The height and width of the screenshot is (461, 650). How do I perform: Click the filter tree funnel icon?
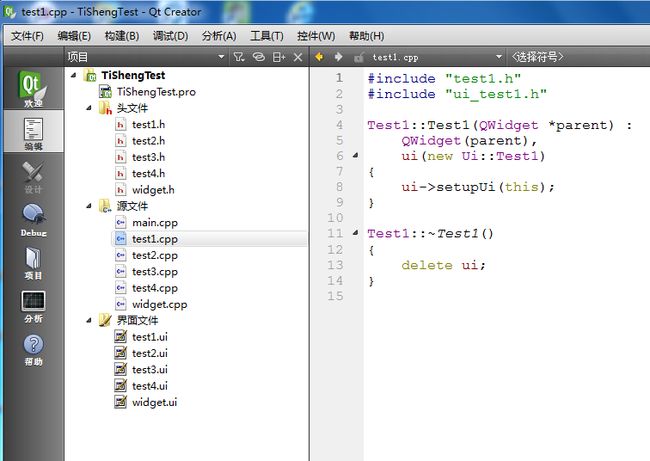point(239,57)
